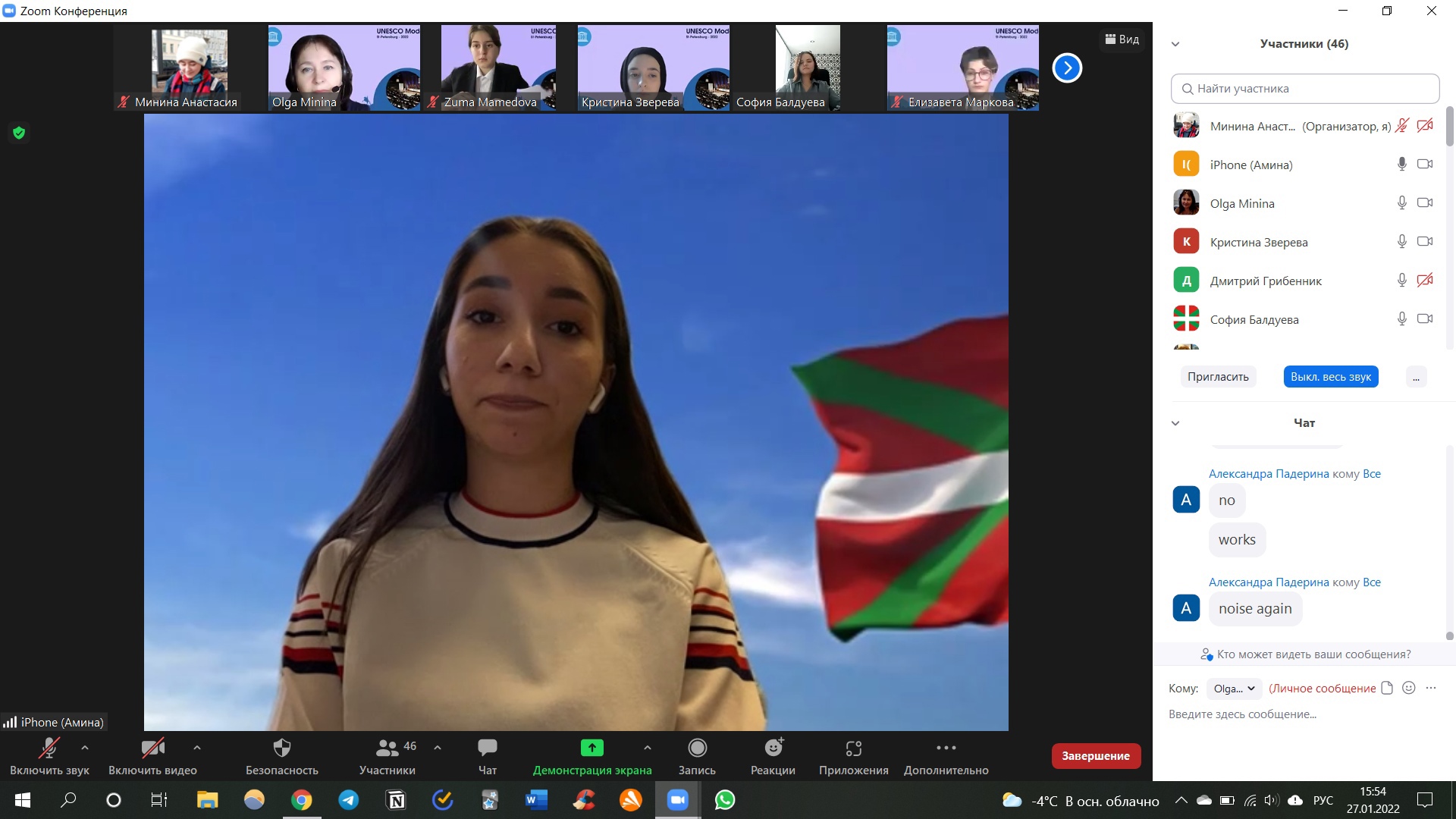This screenshot has height=819, width=1456.
Task: Open the Чат toolbar button
Action: tap(488, 756)
